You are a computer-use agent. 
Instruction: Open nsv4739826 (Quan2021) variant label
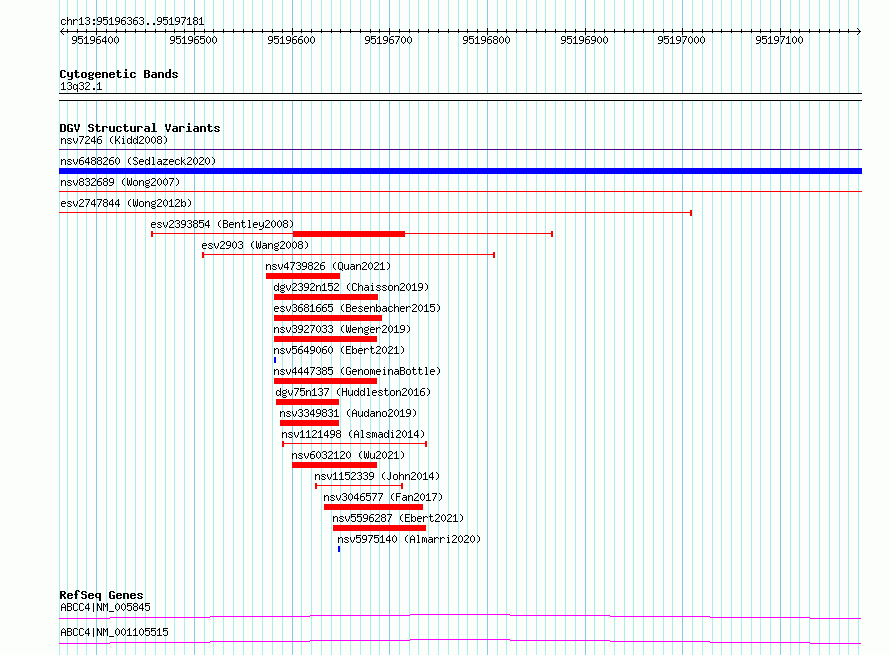(x=328, y=266)
